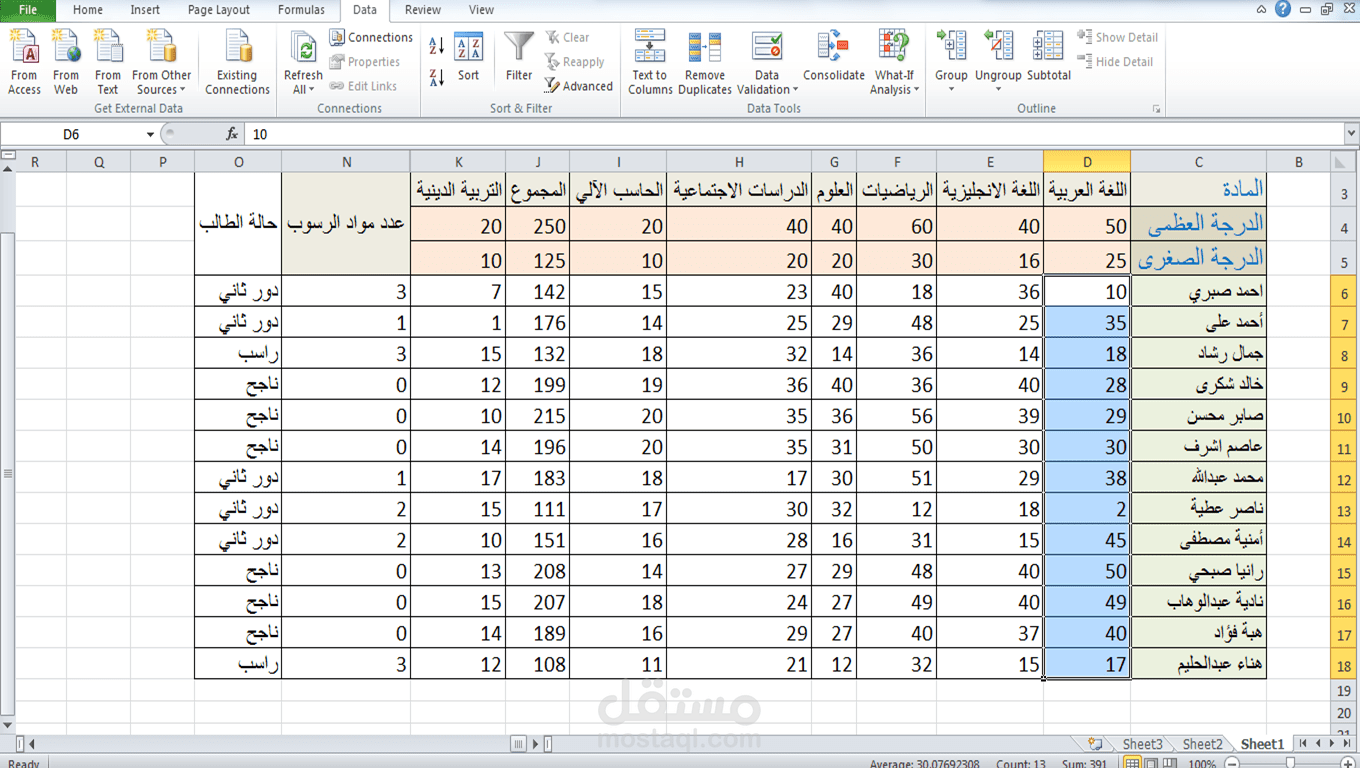Screen dimensions: 1360x768
Task: Click the Name Box showing D6
Action: 72,134
